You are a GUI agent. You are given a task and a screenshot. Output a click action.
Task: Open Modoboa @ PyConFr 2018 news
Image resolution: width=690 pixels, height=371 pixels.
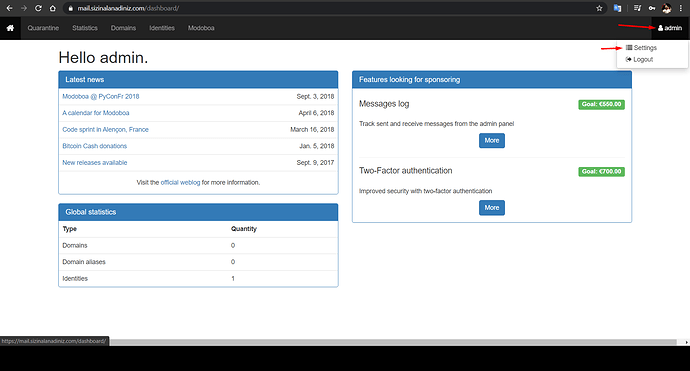(x=101, y=96)
